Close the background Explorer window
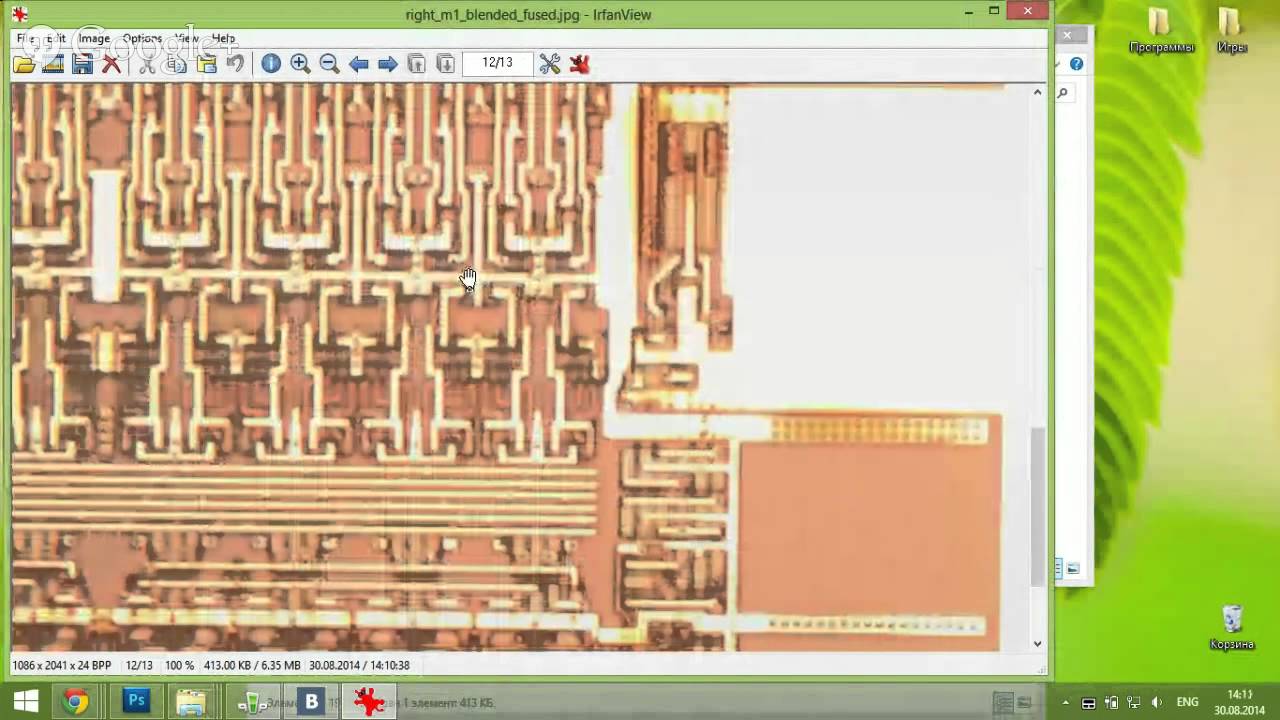Screen dimensions: 1280x720 [1067, 35]
